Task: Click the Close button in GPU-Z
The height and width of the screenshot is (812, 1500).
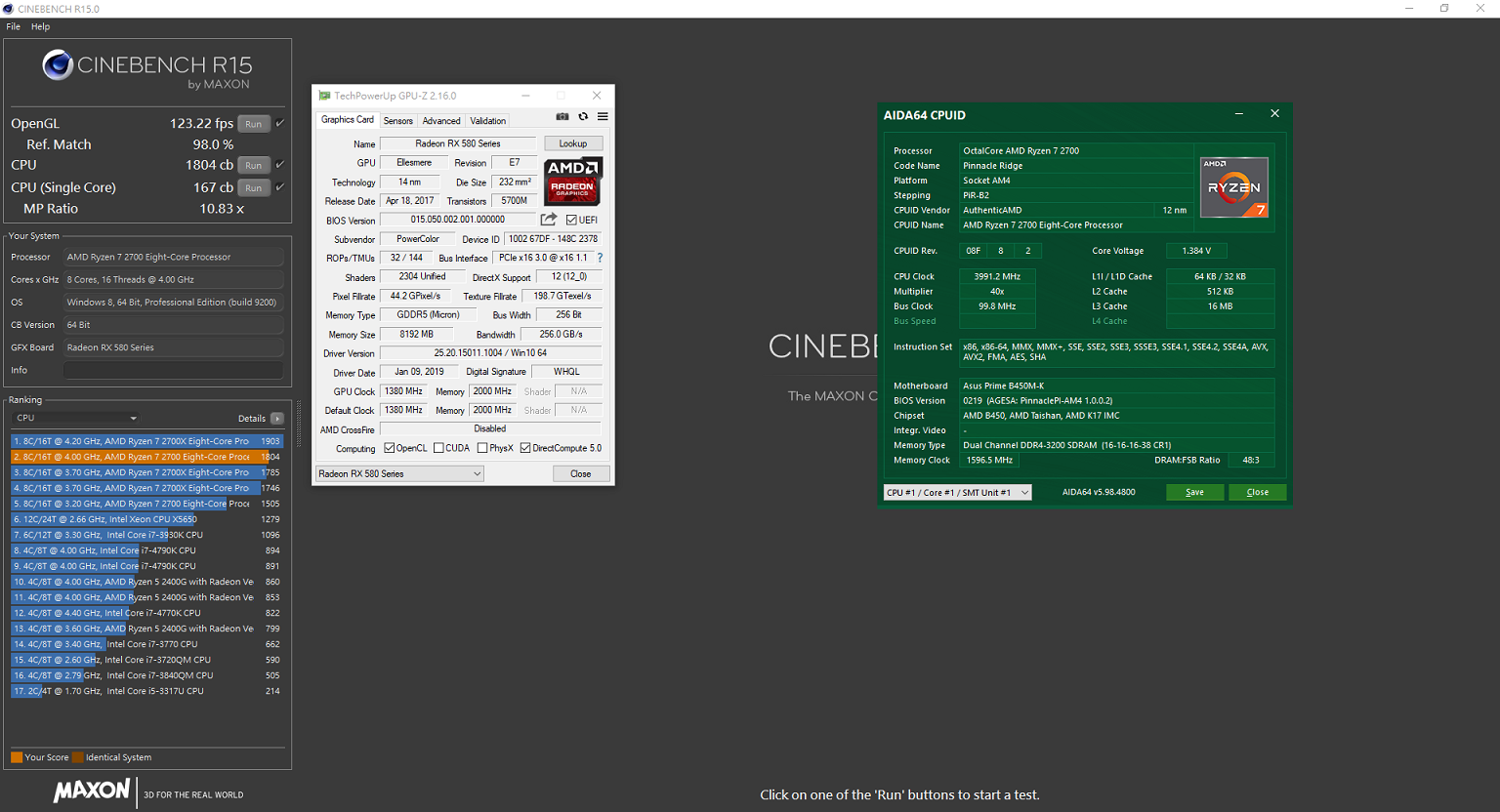Action: (581, 473)
